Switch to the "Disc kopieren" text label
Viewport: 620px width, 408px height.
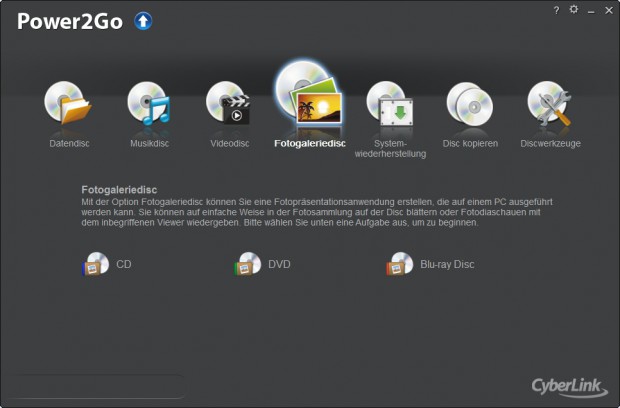point(469,143)
